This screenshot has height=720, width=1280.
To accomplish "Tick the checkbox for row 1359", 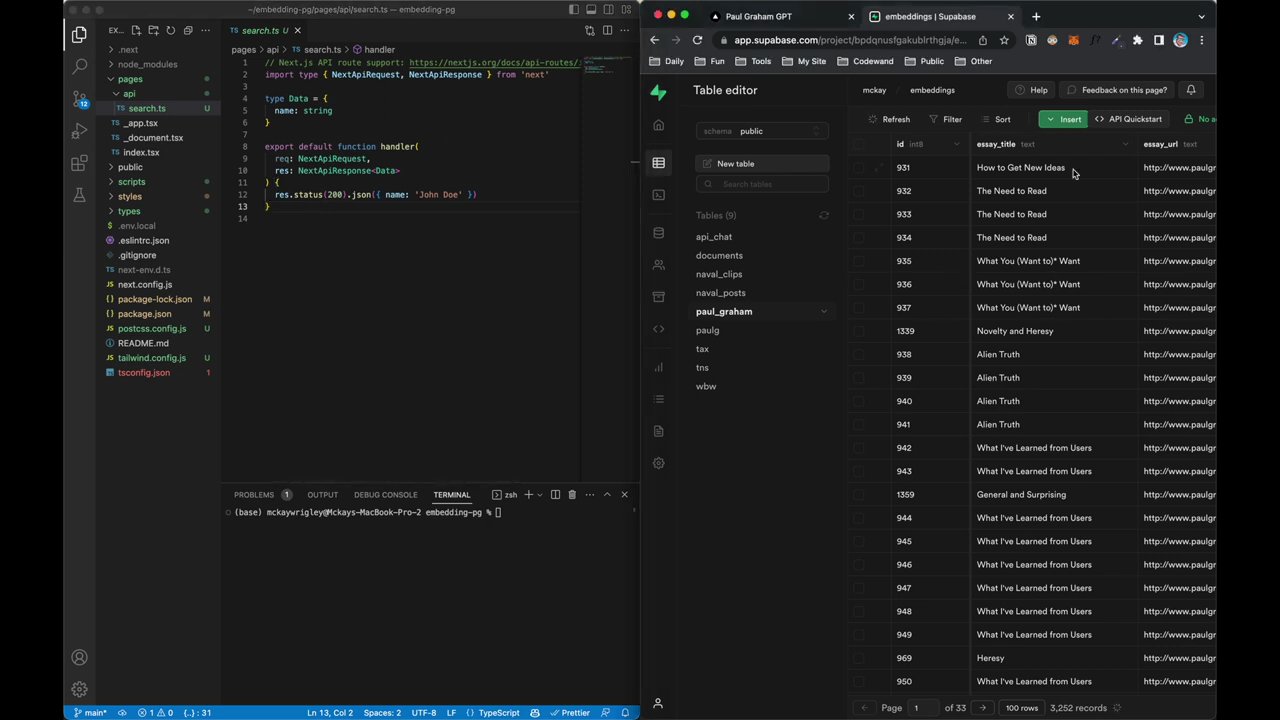I will coord(859,495).
